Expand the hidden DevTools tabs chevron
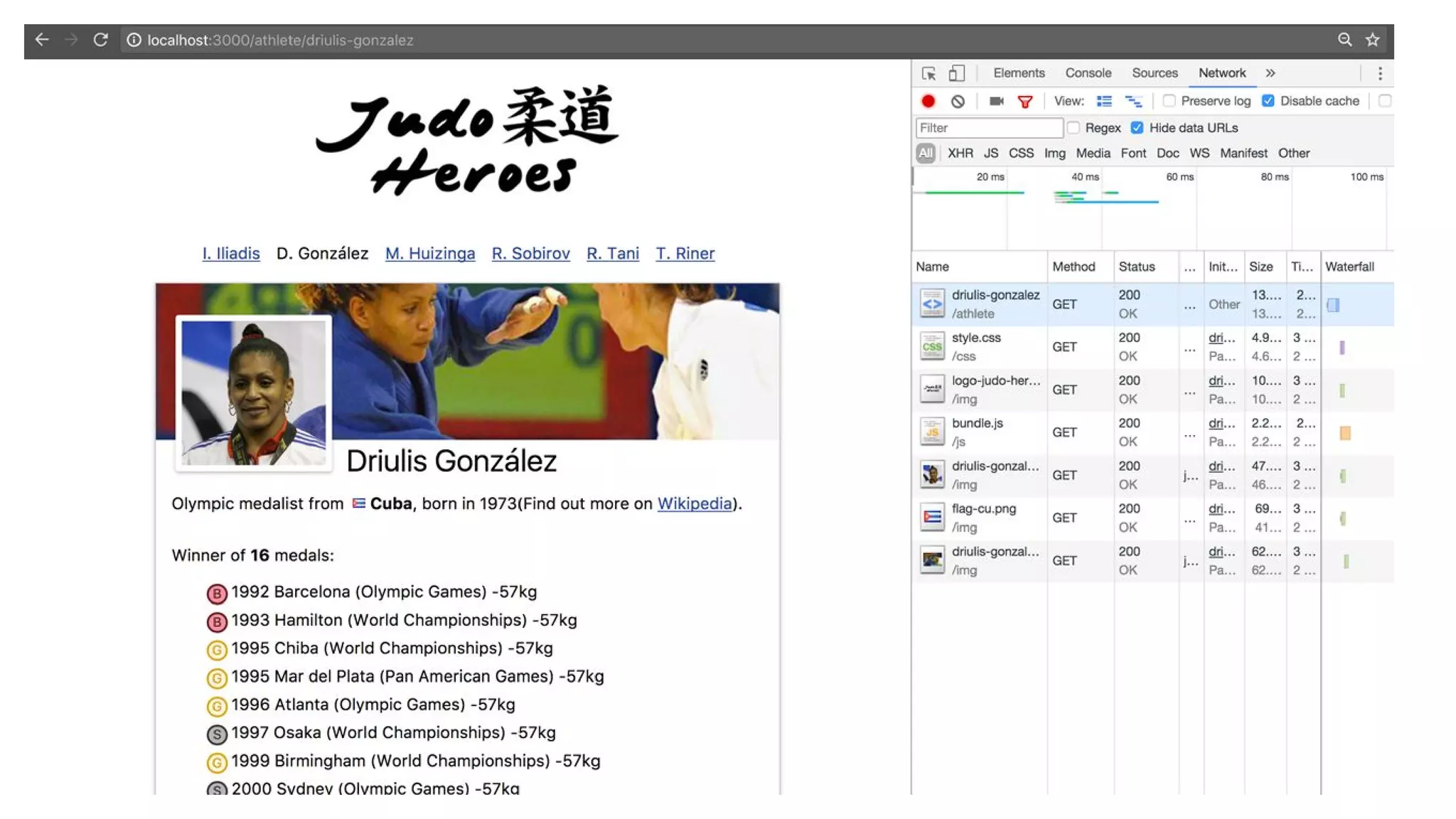The image size is (1456, 819). [1270, 73]
